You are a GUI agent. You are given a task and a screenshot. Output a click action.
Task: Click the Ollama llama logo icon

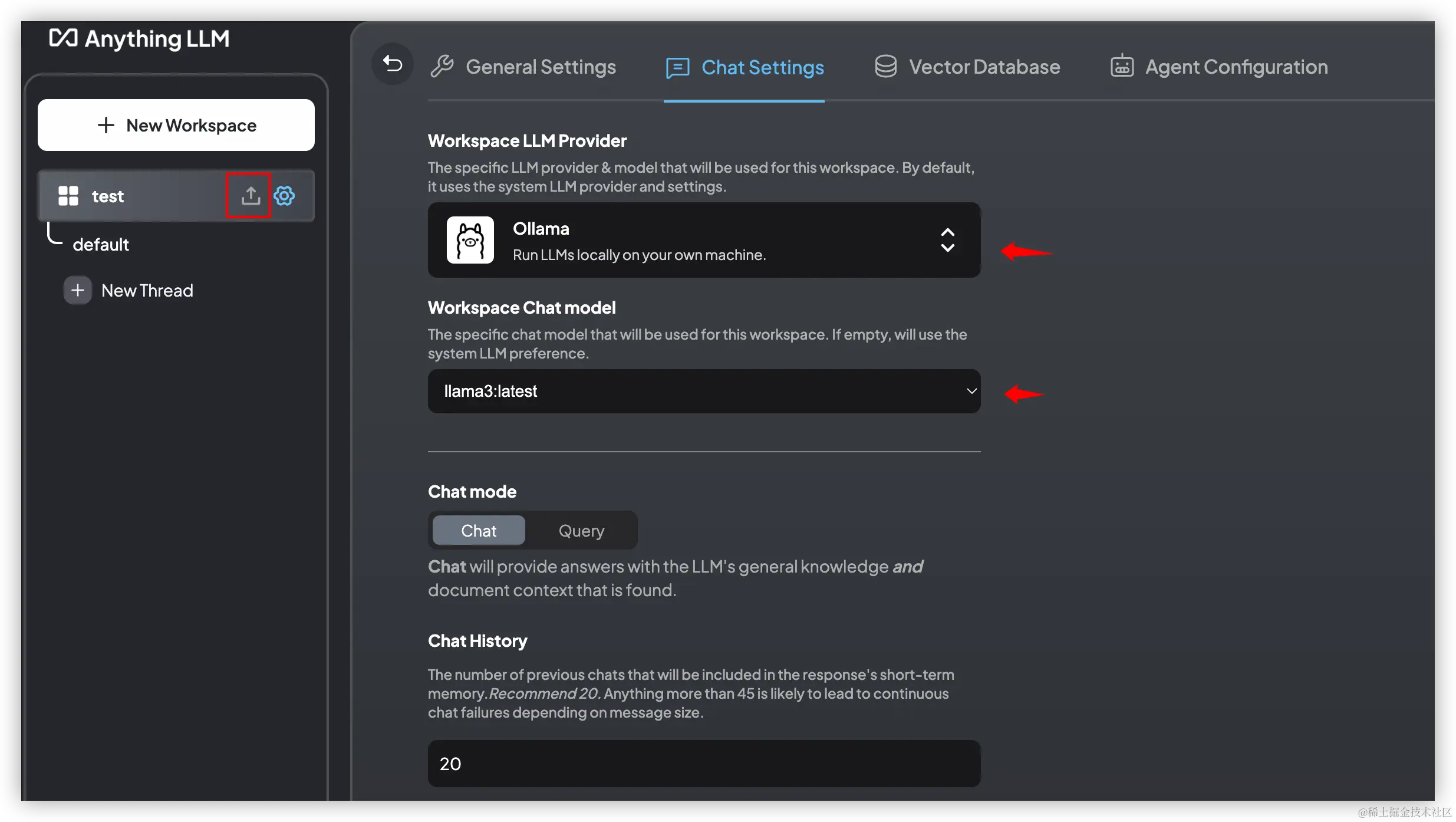[x=470, y=240]
